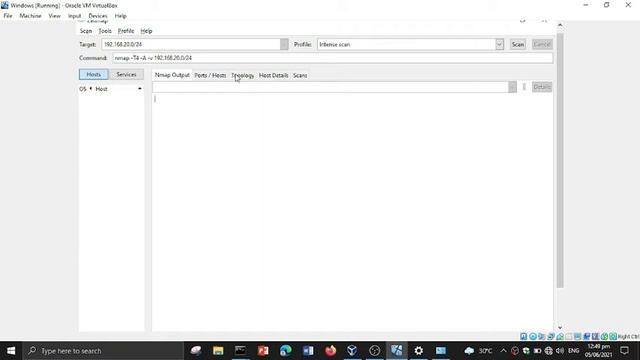The width and height of the screenshot is (640, 360).
Task: Click the output Details button
Action: (542, 87)
